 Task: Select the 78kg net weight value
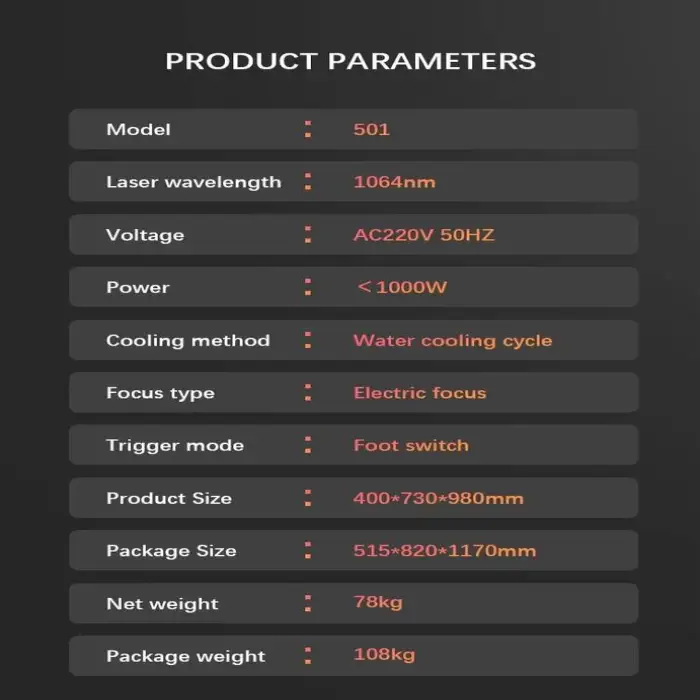click(376, 603)
